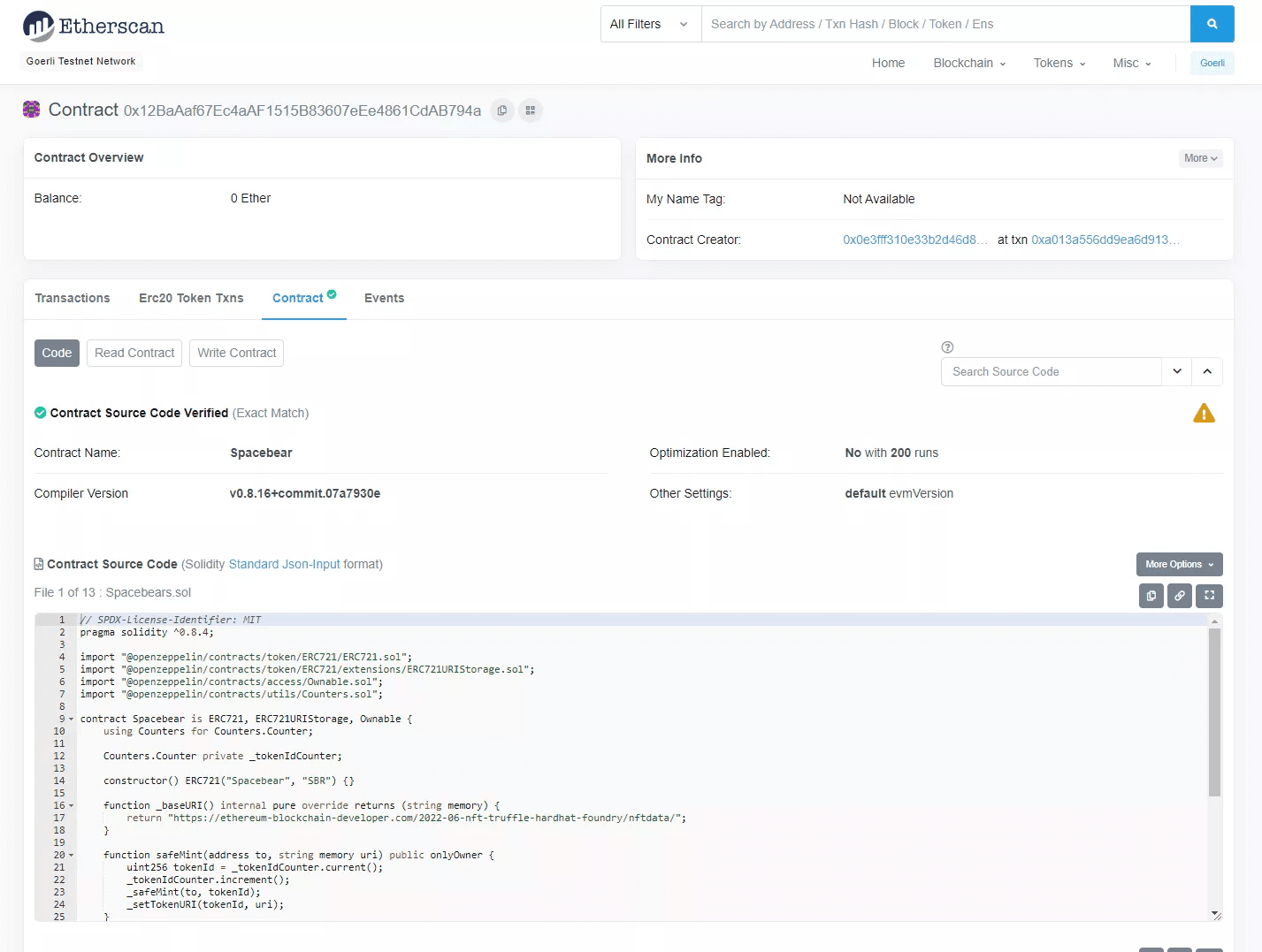Collapse the _baseURI function fold arrow

(71, 806)
